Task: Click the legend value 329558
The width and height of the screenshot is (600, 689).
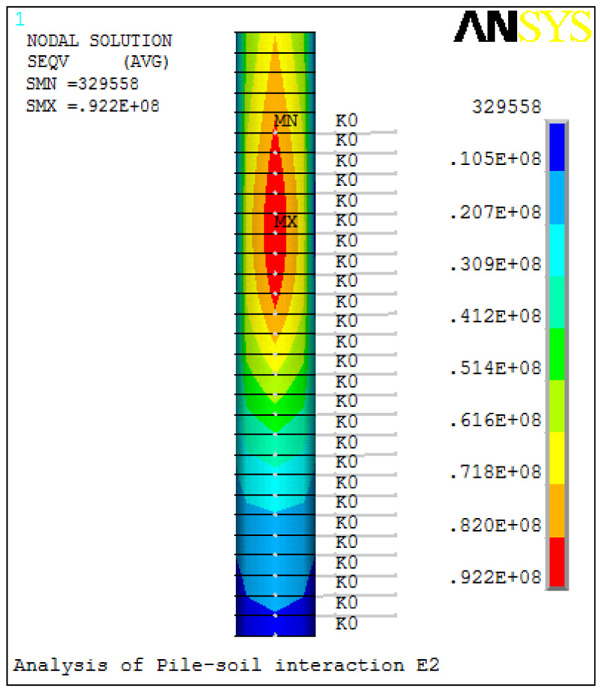Action: pyautogui.click(x=506, y=107)
